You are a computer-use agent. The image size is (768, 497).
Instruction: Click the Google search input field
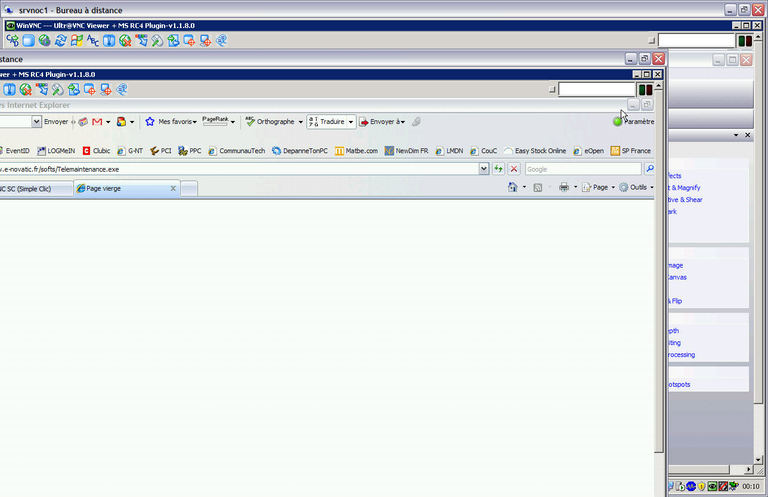click(x=583, y=169)
